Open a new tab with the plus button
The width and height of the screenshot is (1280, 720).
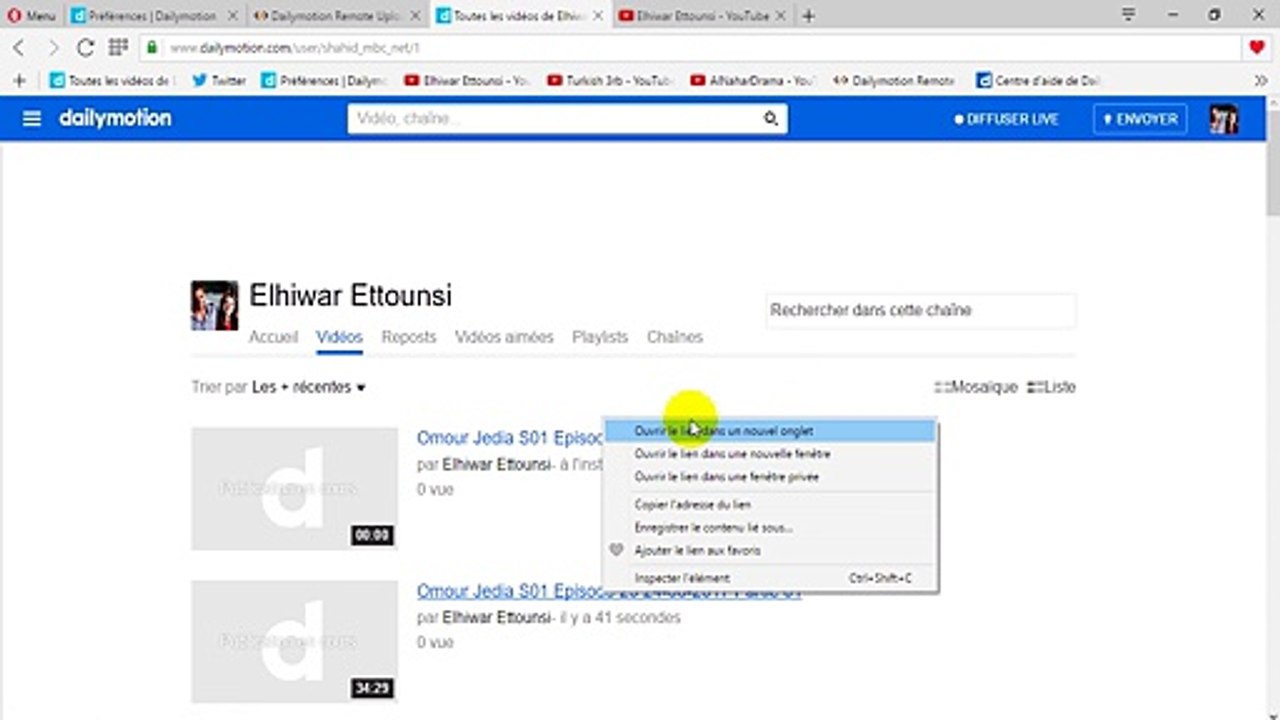pyautogui.click(x=808, y=16)
